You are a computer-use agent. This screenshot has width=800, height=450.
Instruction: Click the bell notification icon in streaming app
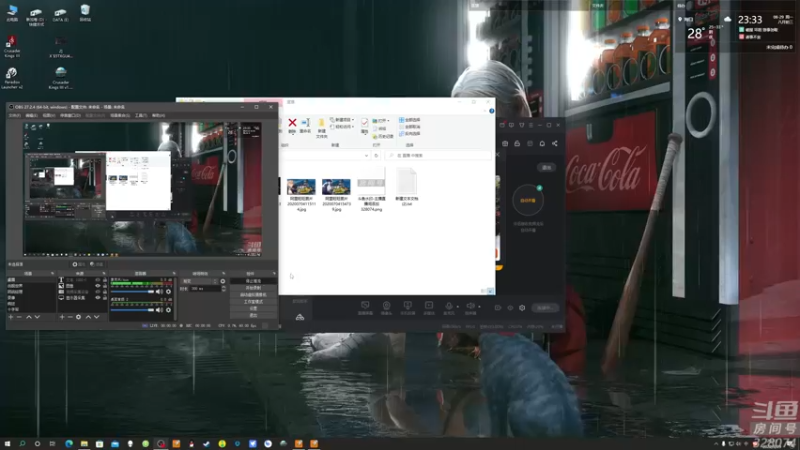(542, 143)
